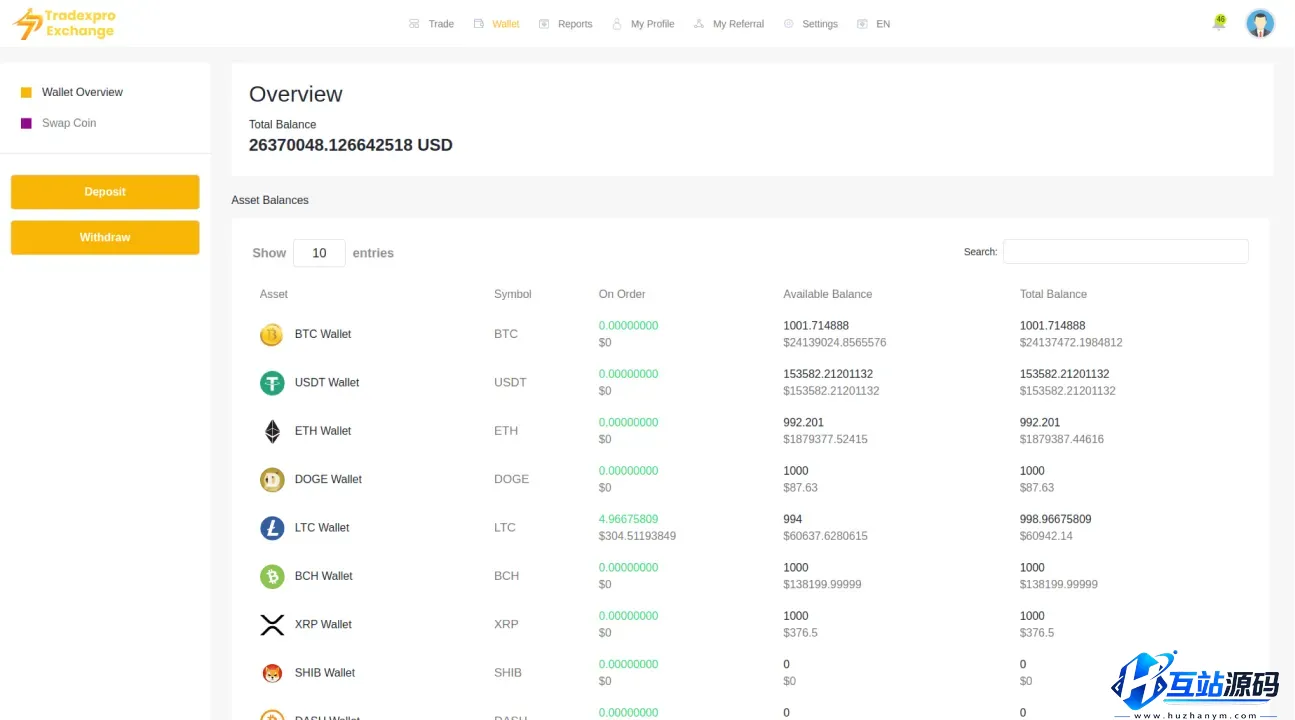
Task: Click the My Referral network icon
Action: [699, 24]
